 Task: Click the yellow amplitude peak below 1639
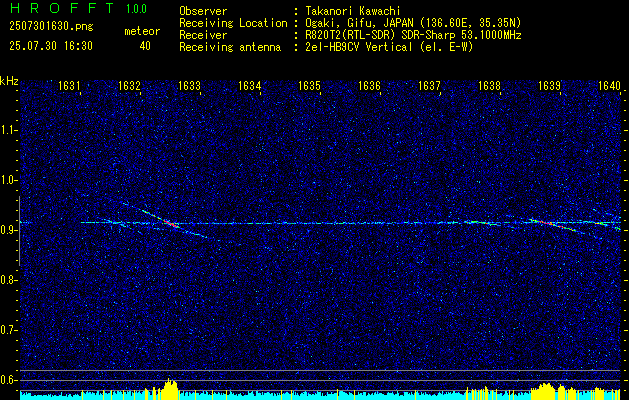click(546, 390)
